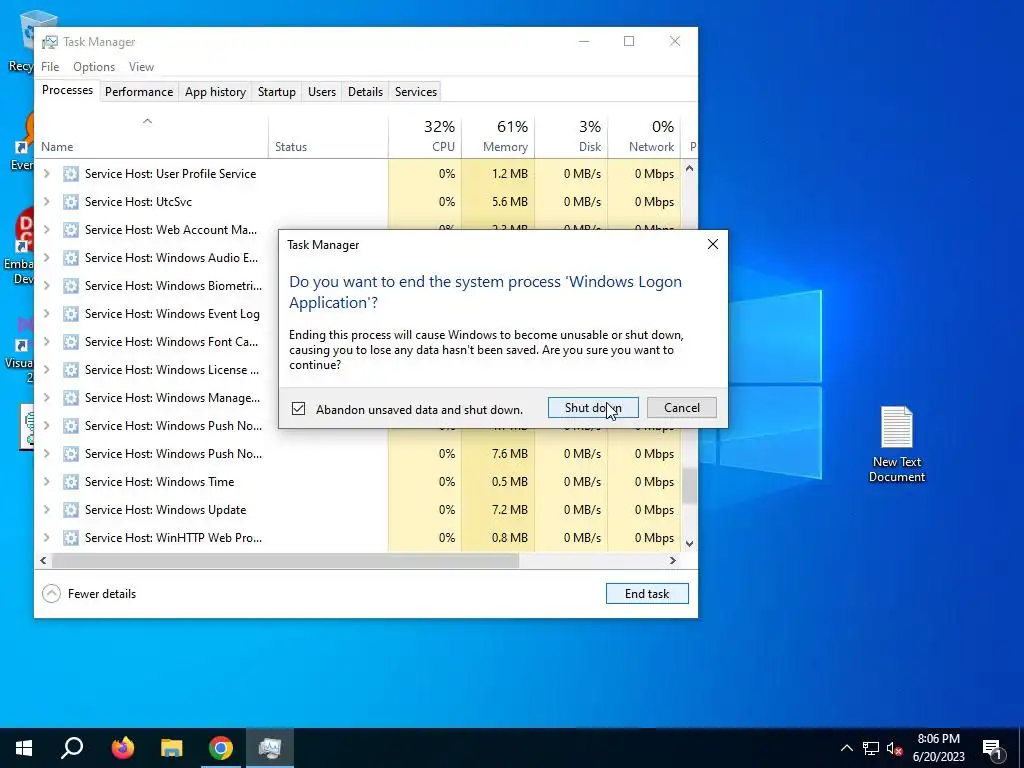Click gear icon of Windows Biometri... row
This screenshot has height=768, width=1024.
click(x=71, y=286)
